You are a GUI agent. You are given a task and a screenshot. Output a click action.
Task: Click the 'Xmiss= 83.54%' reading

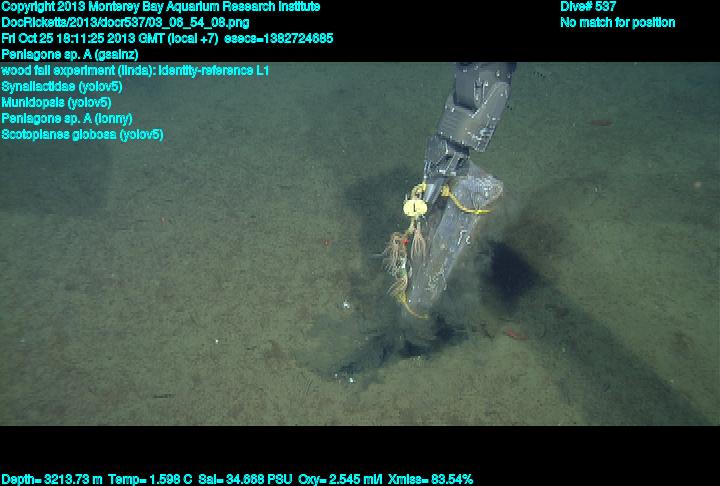[430, 480]
